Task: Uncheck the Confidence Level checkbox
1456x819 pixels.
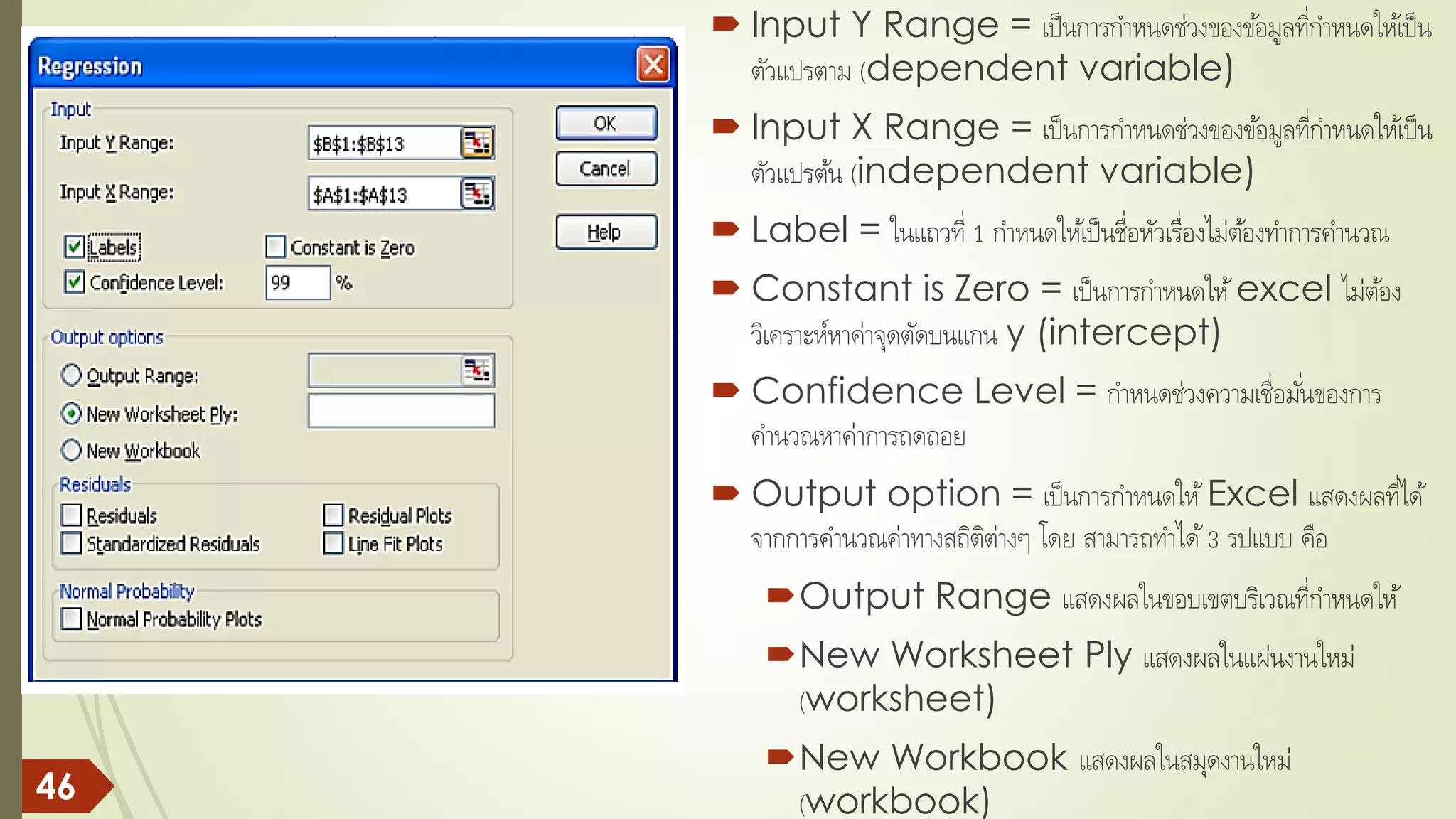Action: tap(74, 282)
